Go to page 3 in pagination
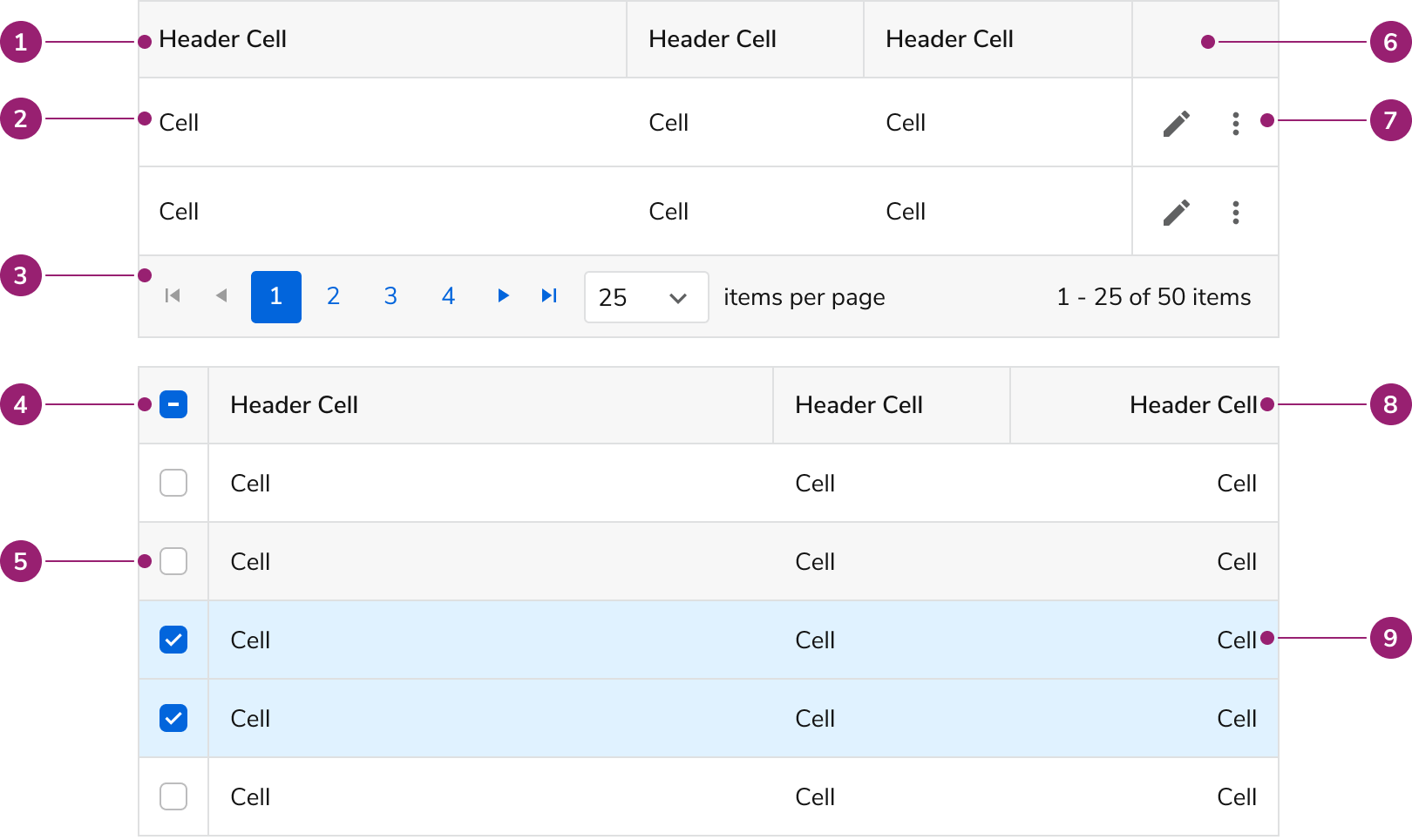The width and height of the screenshot is (1412, 840). pyautogui.click(x=390, y=297)
